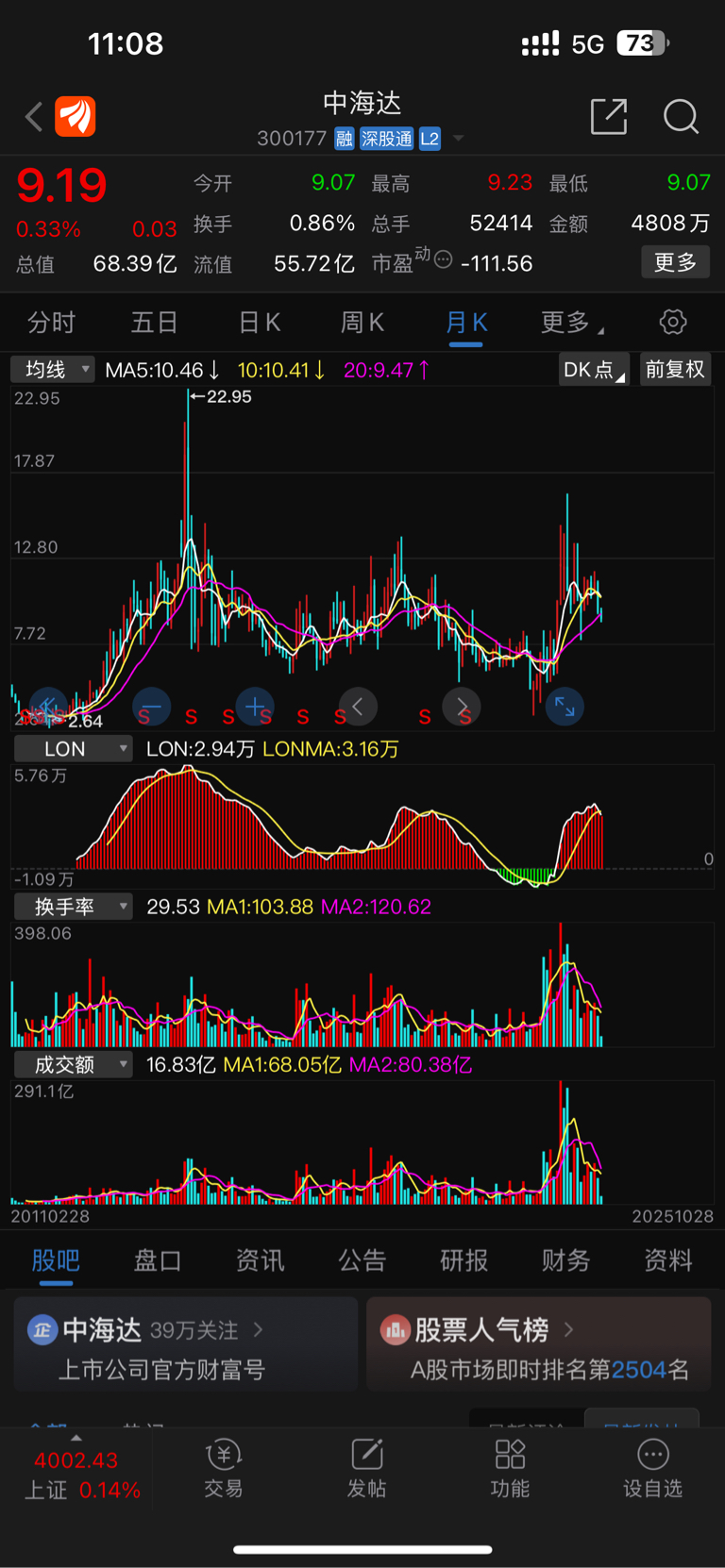725x1568 pixels.
Task: Switch to 五日 chart tab
Action: pyautogui.click(x=154, y=323)
